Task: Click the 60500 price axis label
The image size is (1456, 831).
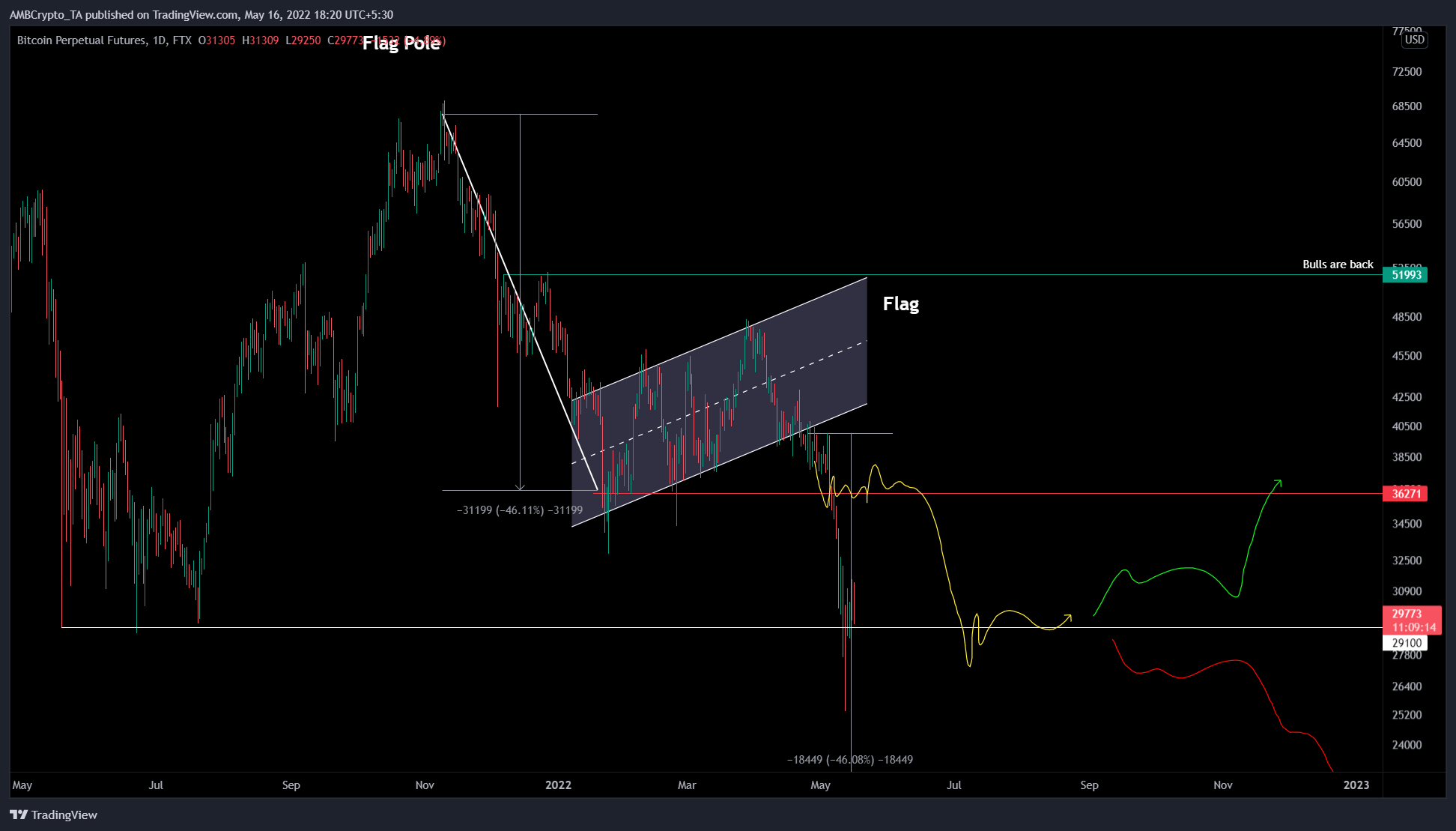Action: pos(1407,181)
